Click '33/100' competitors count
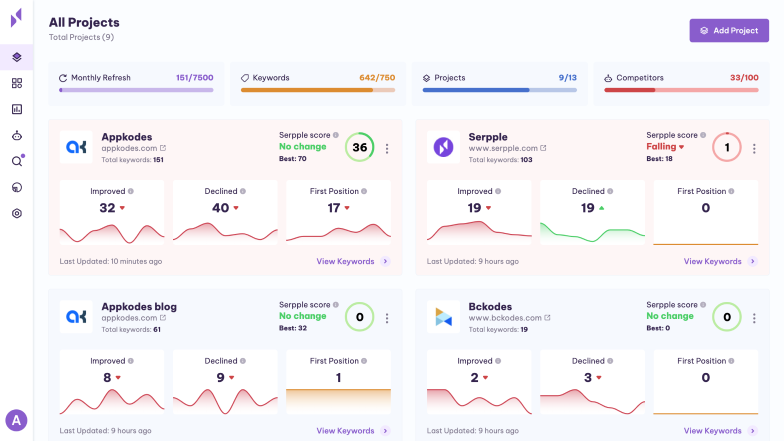The height and width of the screenshot is (441, 784). [744, 78]
